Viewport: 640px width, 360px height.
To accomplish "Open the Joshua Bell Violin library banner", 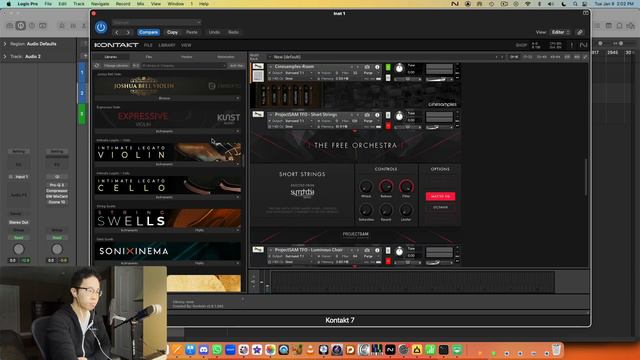I will coord(167,86).
